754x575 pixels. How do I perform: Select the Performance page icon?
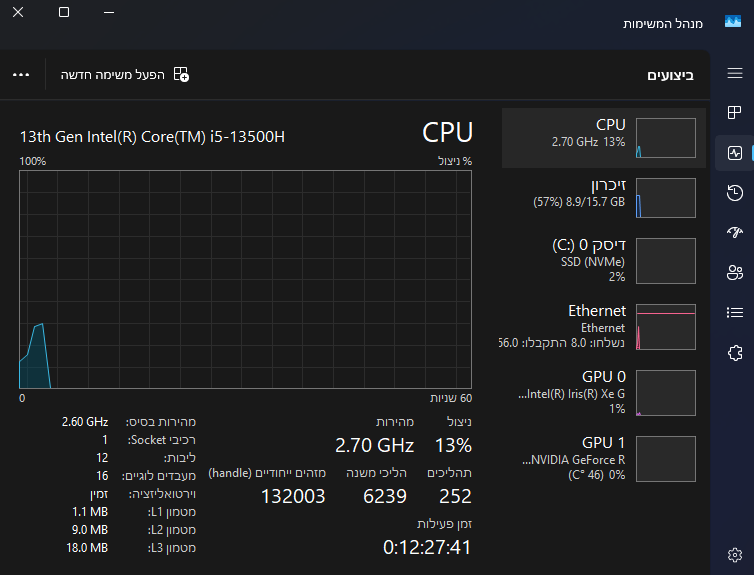(734, 153)
